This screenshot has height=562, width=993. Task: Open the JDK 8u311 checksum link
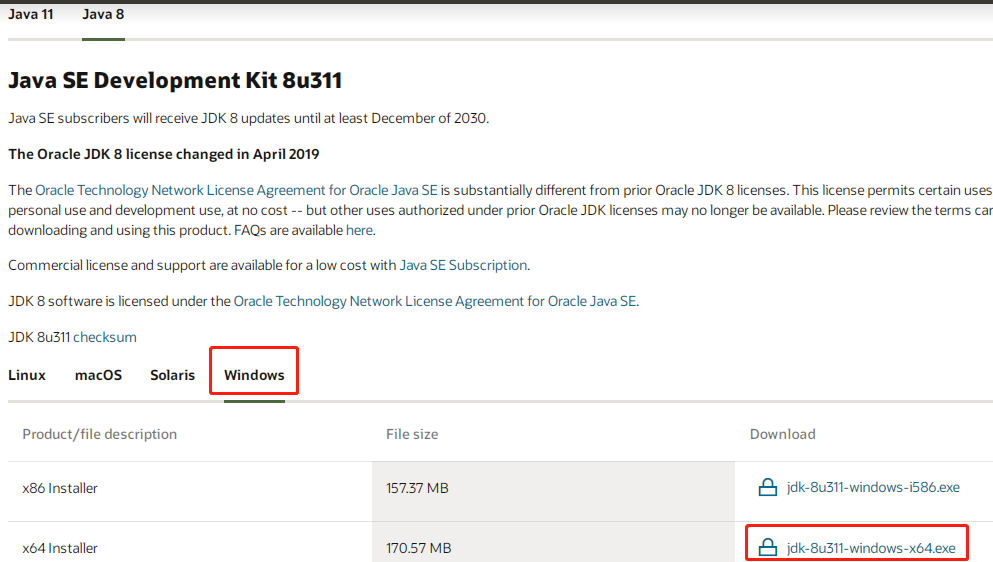pos(105,337)
